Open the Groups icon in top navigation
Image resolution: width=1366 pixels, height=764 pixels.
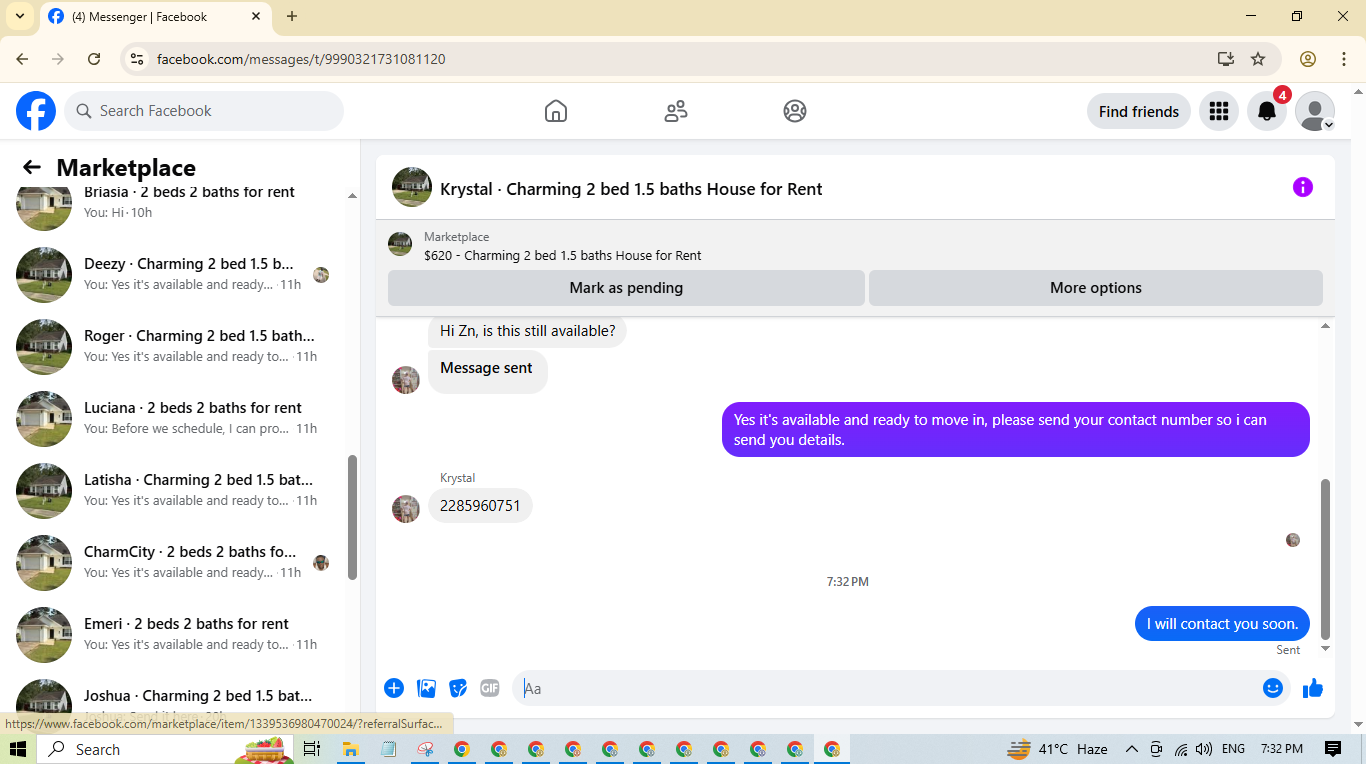pyautogui.click(x=795, y=111)
